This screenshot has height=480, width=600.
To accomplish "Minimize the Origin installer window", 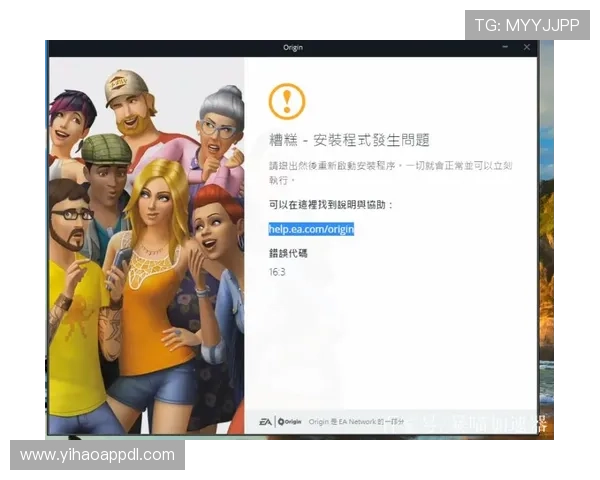I will (x=507, y=47).
